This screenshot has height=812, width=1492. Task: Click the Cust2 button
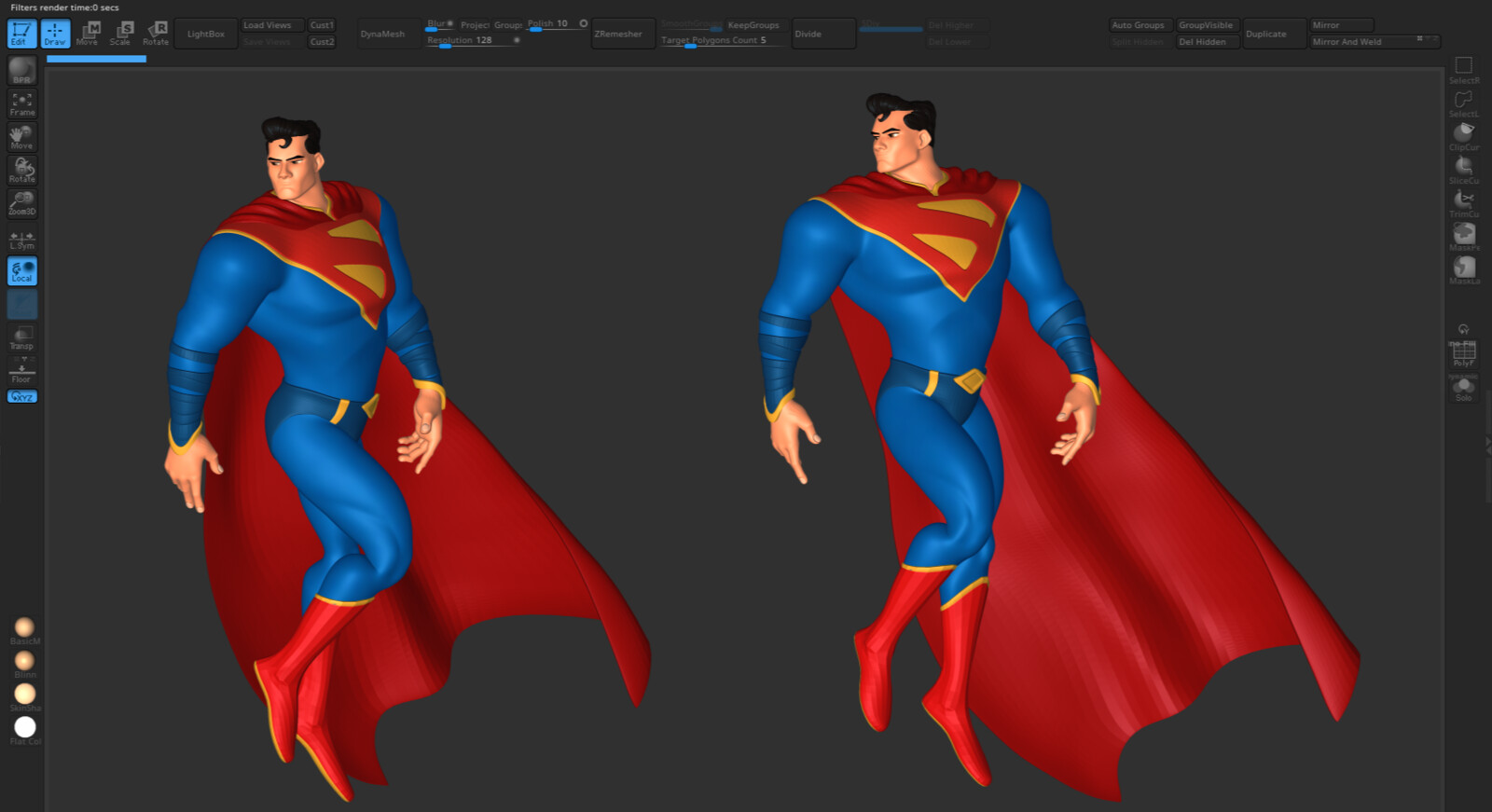[322, 42]
